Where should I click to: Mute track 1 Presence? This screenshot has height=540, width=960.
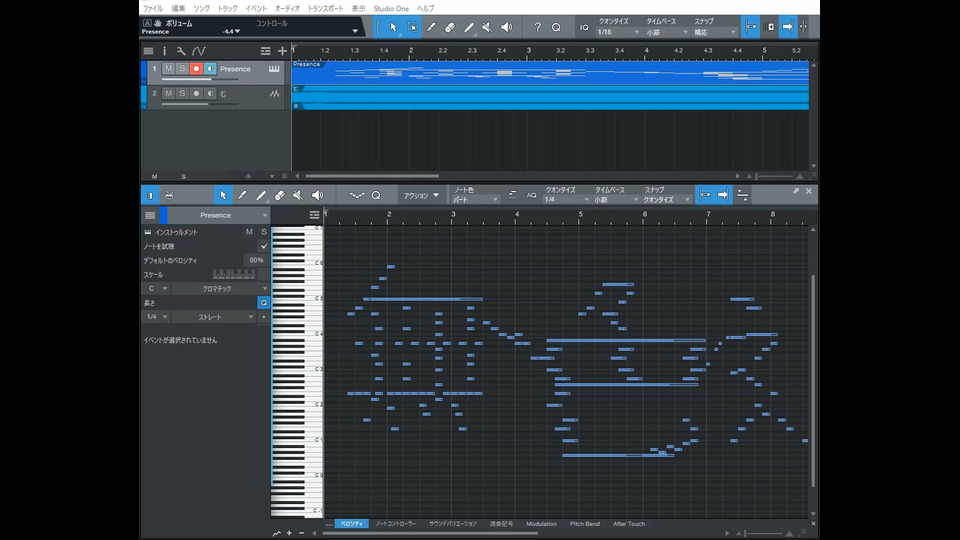pos(168,69)
